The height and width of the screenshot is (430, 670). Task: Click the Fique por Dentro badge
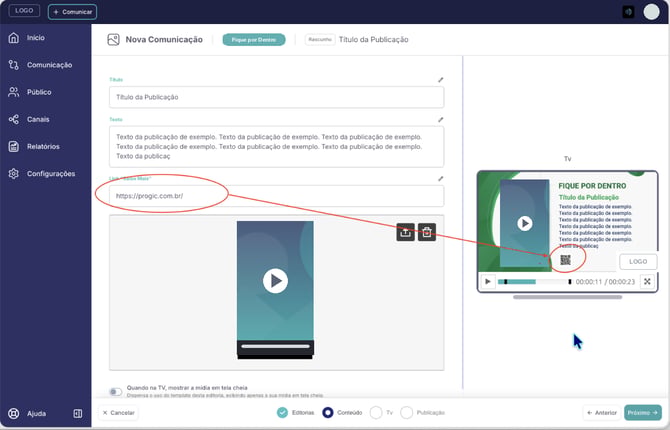click(254, 40)
